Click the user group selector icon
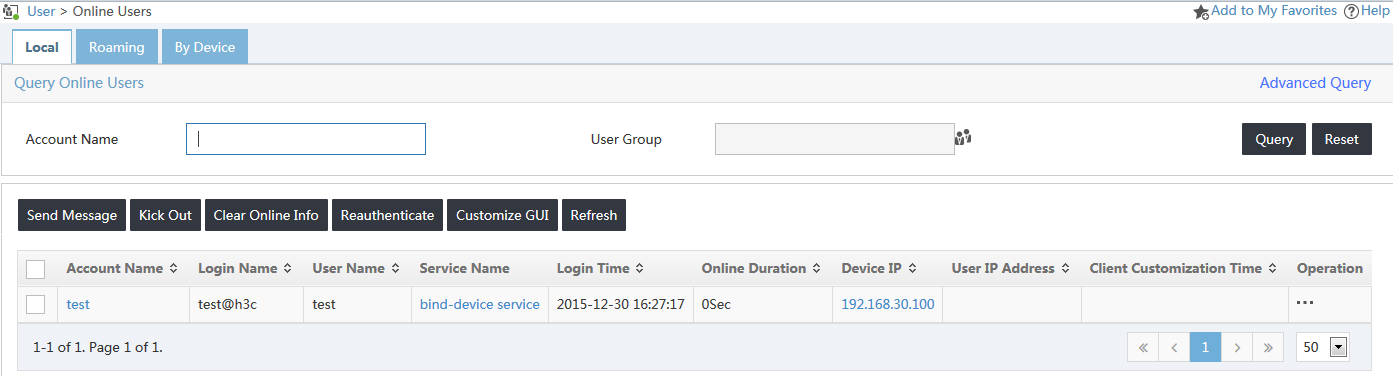This screenshot has width=1393, height=376. click(963, 138)
